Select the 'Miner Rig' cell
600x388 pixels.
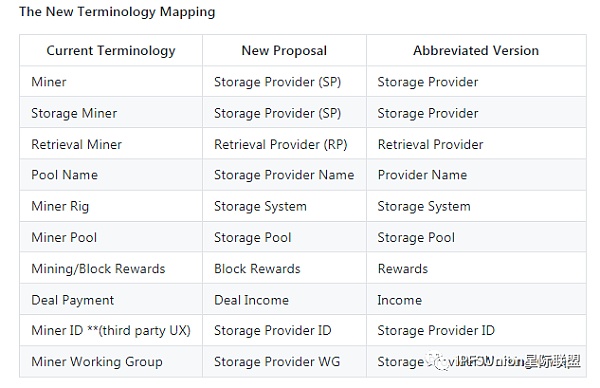(x=111, y=206)
